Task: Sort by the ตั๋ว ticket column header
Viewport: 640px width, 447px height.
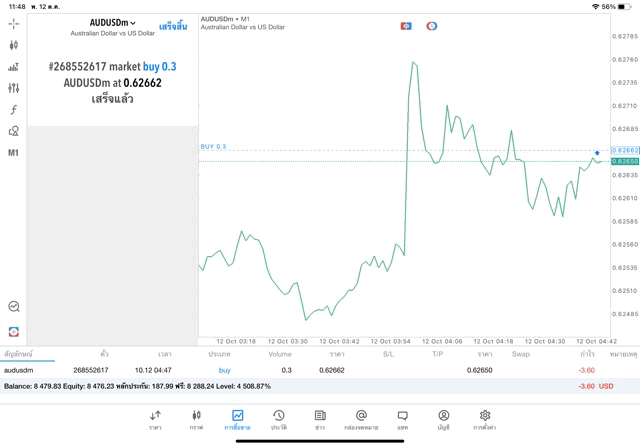Action: 104,354
